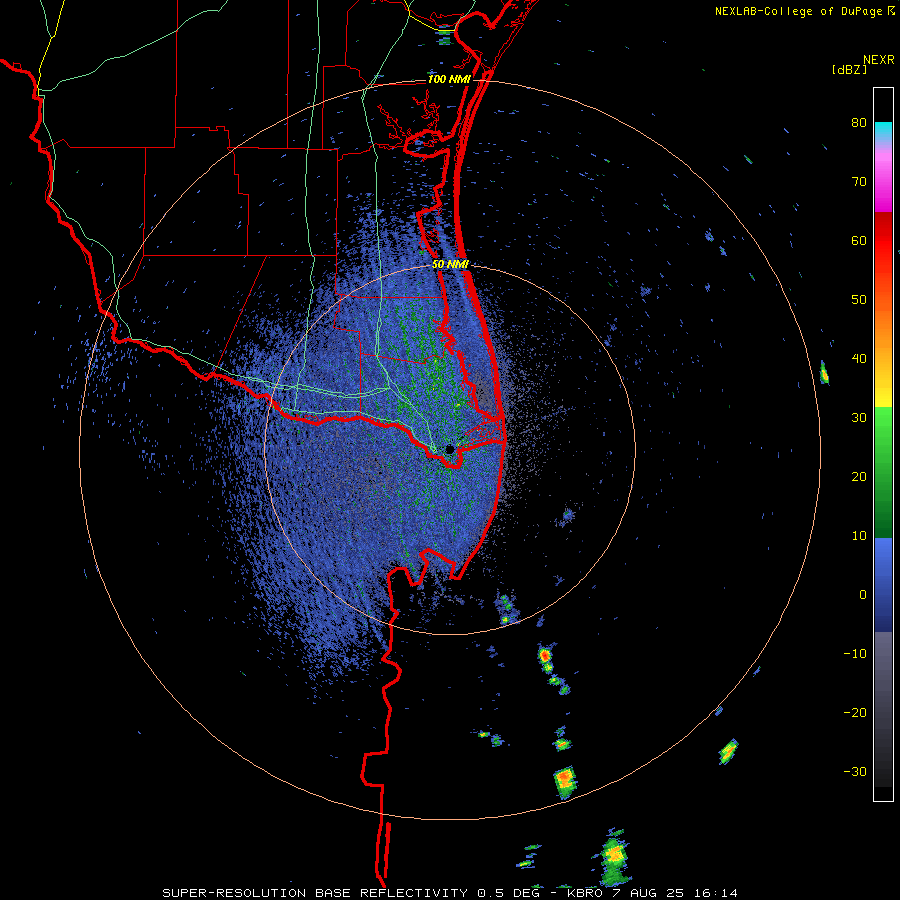Click the 40 value on the dBZ scale
The height and width of the screenshot is (900, 900).
[x=859, y=359]
